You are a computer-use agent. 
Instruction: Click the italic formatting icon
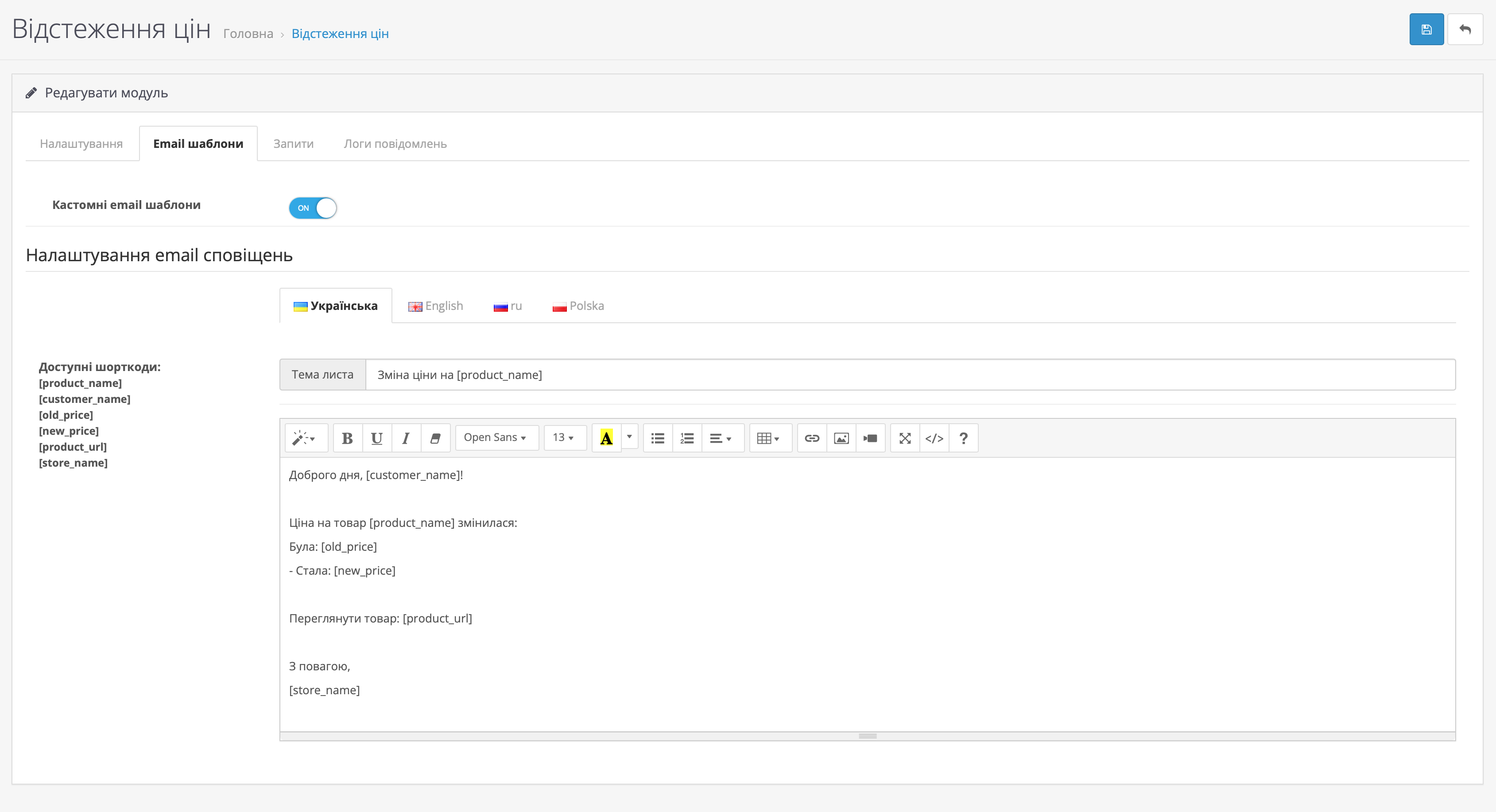tap(405, 438)
